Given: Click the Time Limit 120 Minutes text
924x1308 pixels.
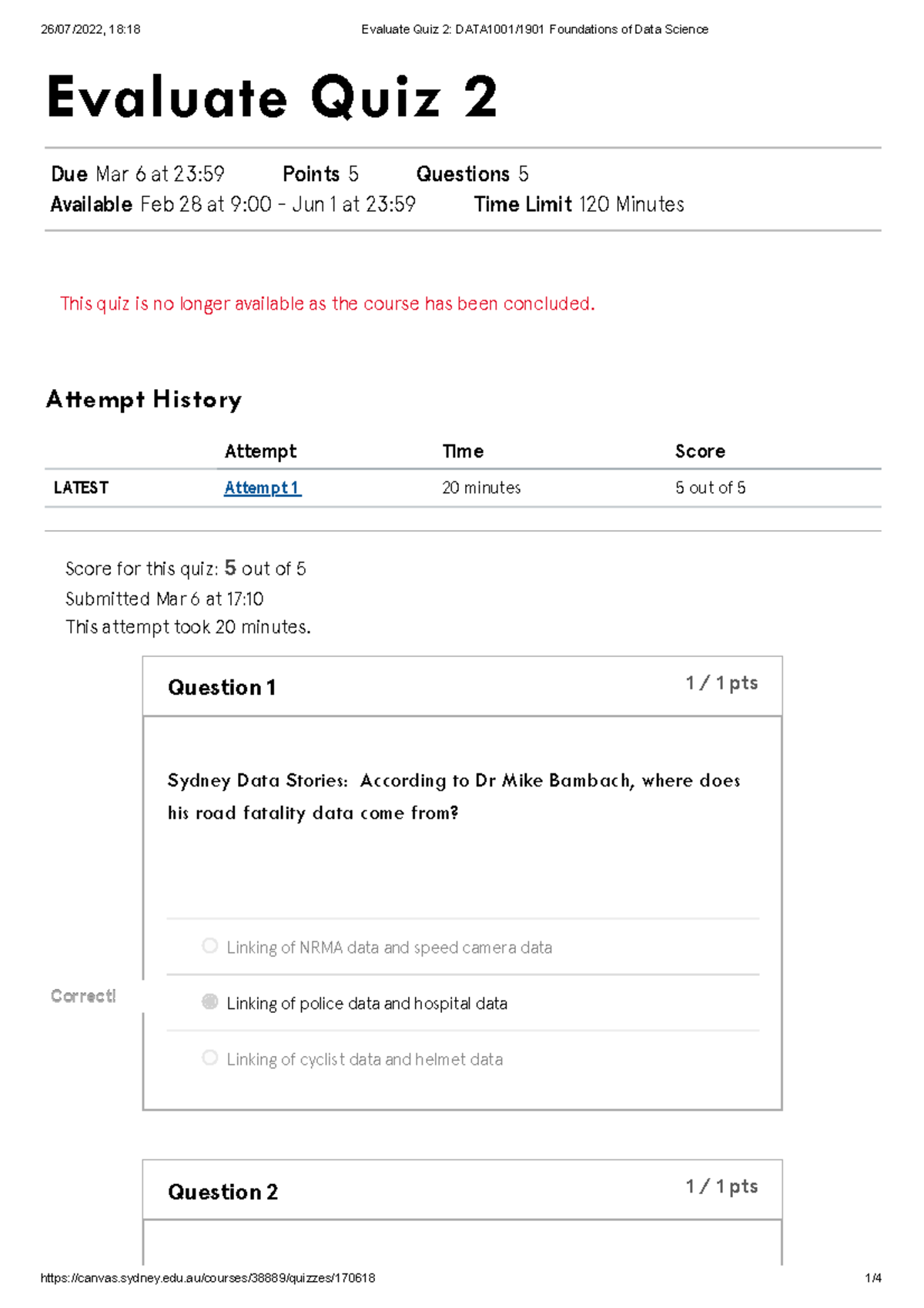Looking at the screenshot, I should (579, 204).
